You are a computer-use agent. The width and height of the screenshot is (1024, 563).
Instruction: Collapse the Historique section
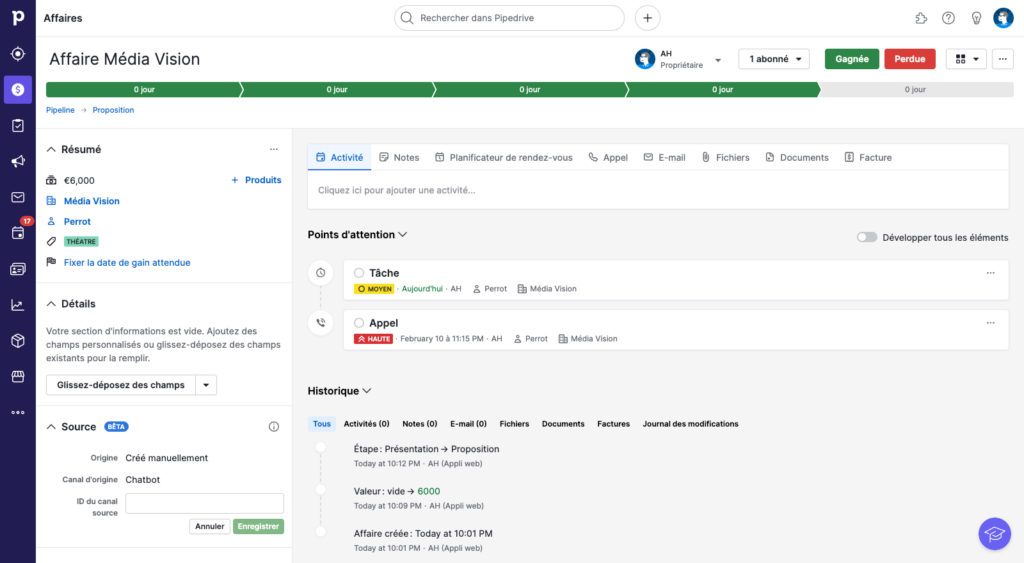[x=367, y=391]
